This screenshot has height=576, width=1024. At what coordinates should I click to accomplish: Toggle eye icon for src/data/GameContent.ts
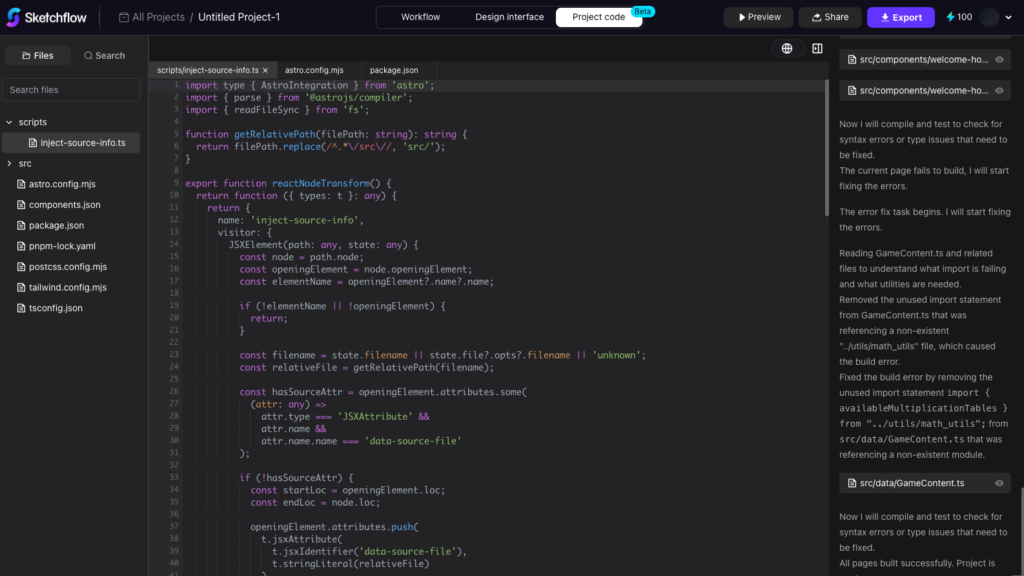point(999,484)
